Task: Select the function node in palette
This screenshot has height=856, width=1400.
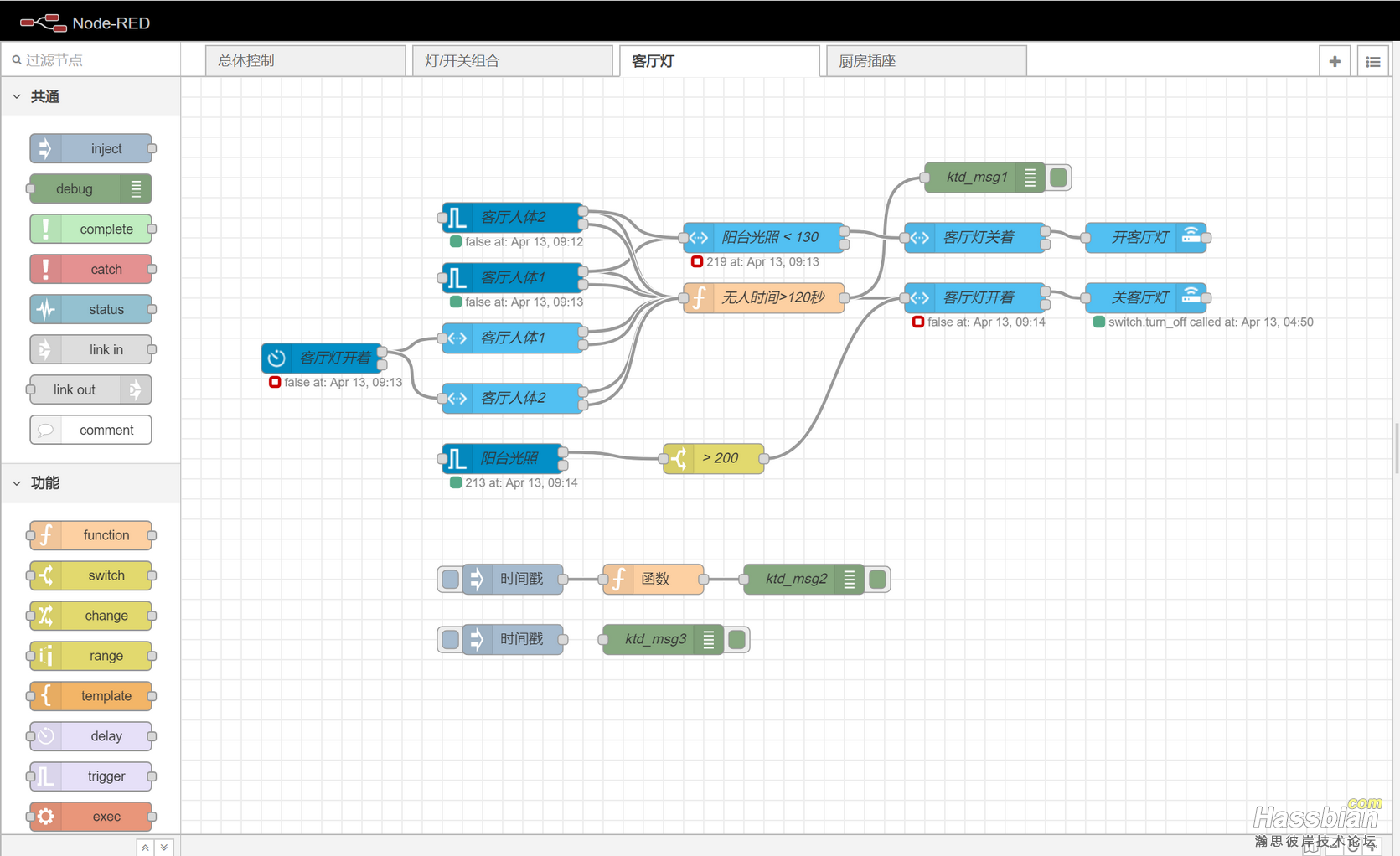Action: tap(90, 535)
